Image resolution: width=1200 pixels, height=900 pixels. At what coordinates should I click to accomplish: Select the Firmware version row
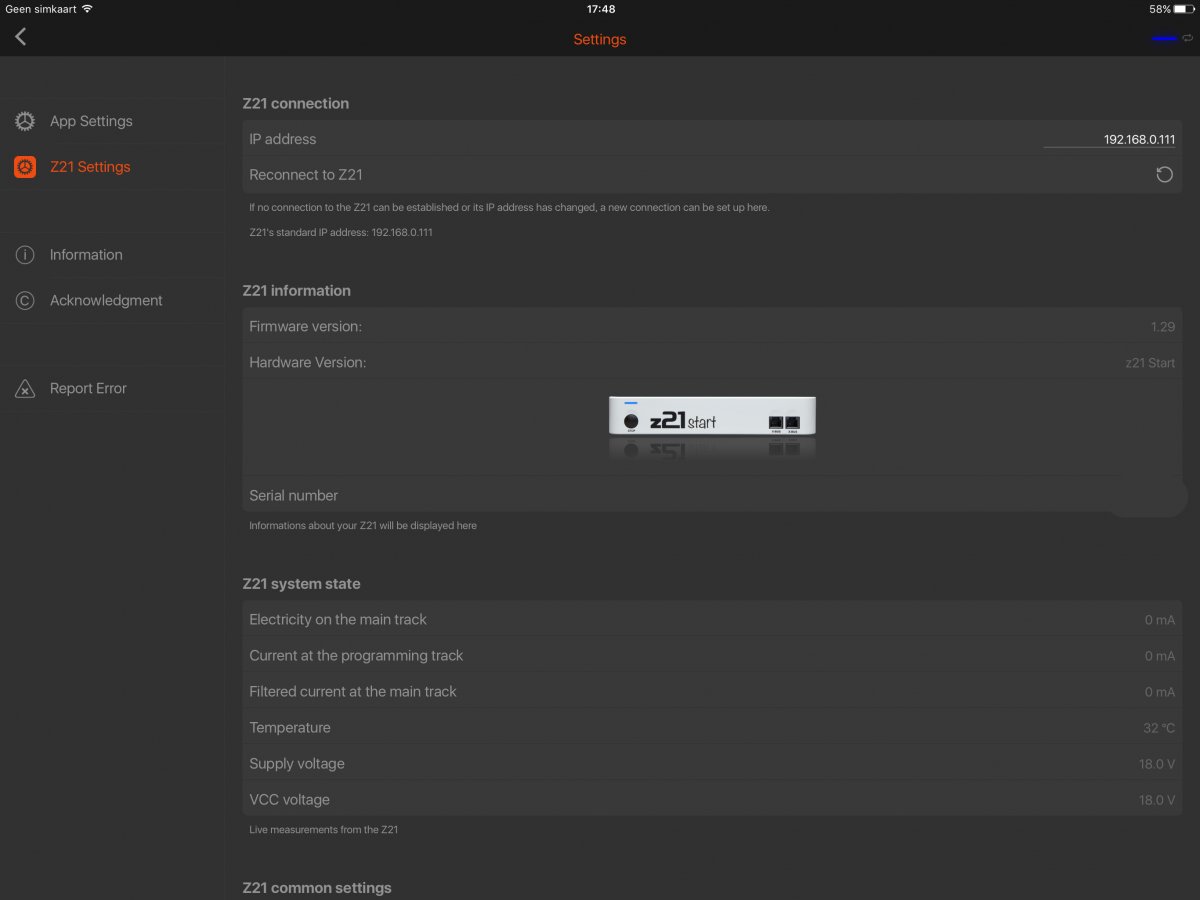712,327
